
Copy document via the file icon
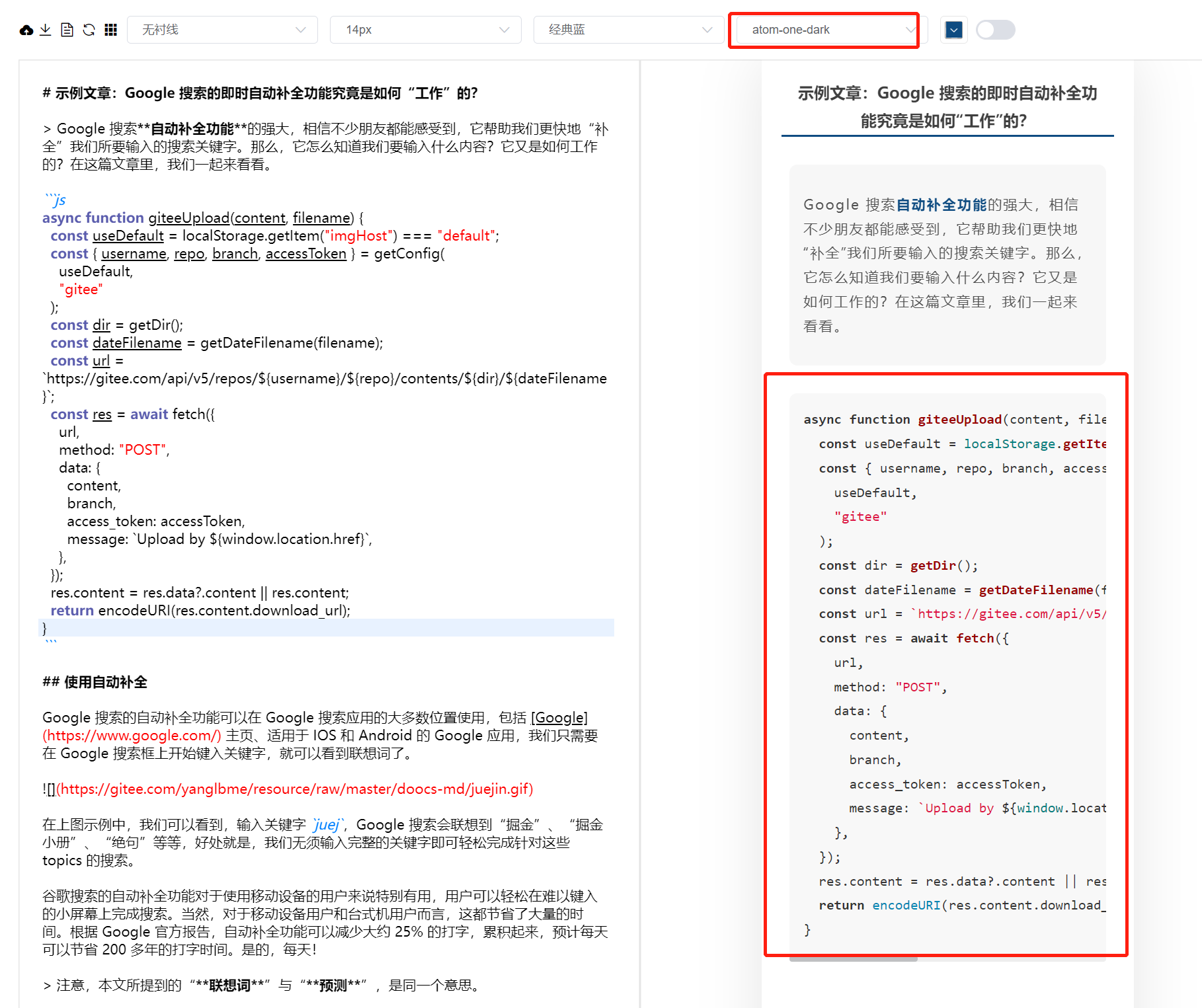point(66,29)
